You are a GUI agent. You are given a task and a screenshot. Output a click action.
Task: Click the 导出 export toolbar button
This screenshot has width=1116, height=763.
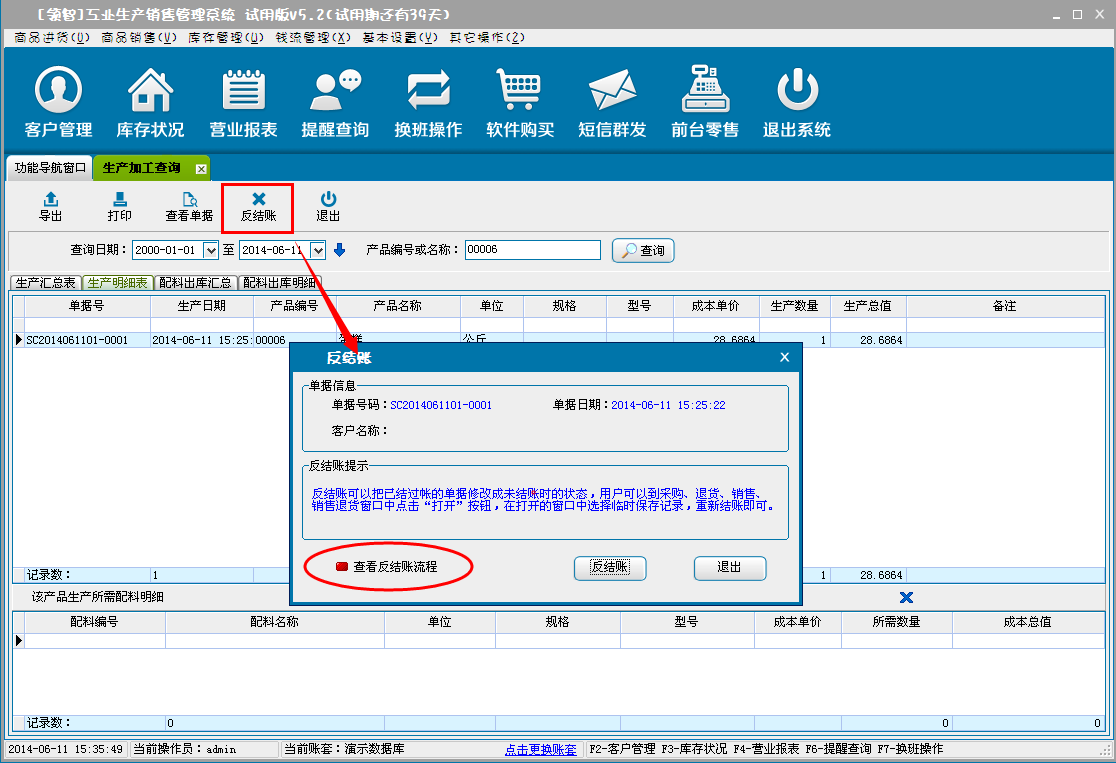tap(50, 207)
